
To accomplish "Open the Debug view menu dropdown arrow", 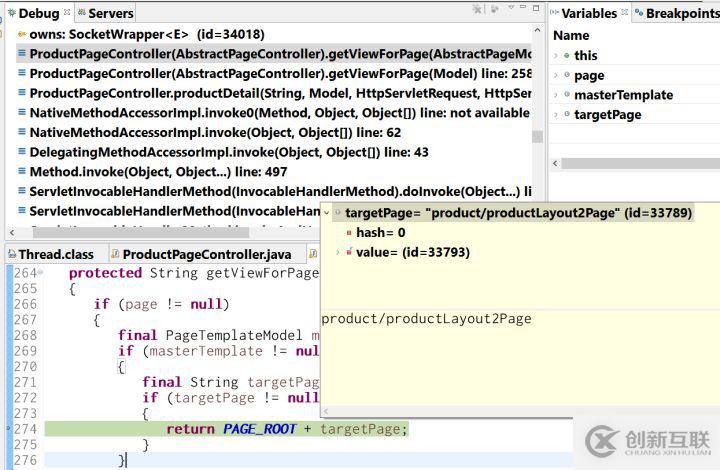I will point(511,7).
